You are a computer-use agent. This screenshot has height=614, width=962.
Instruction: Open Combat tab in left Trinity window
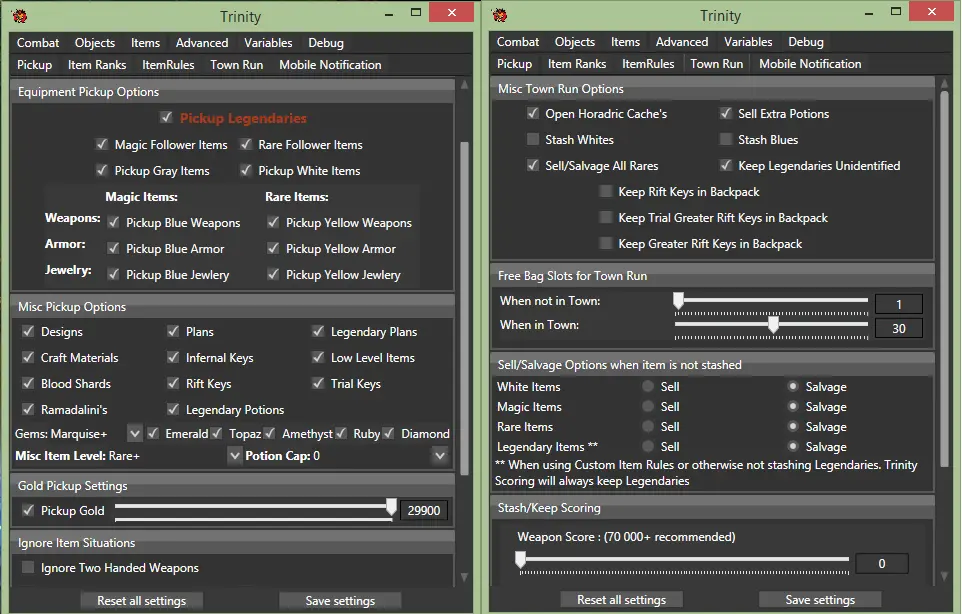[38, 42]
